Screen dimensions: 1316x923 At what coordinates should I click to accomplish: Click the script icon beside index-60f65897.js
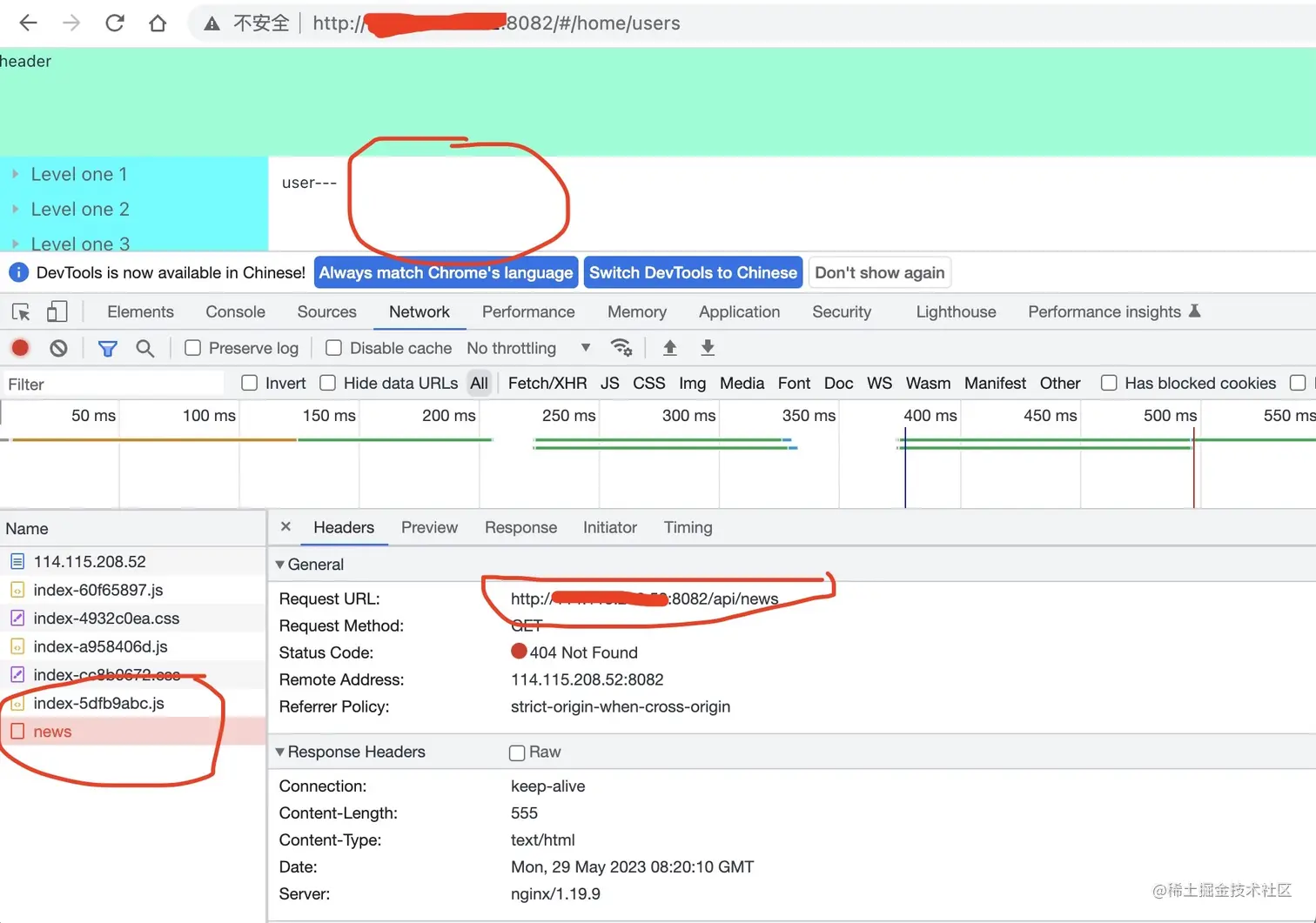tap(17, 590)
